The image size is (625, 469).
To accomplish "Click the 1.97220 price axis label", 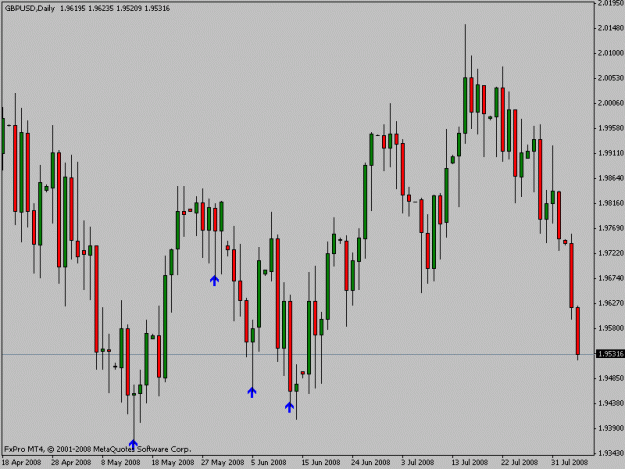I will coord(611,253).
